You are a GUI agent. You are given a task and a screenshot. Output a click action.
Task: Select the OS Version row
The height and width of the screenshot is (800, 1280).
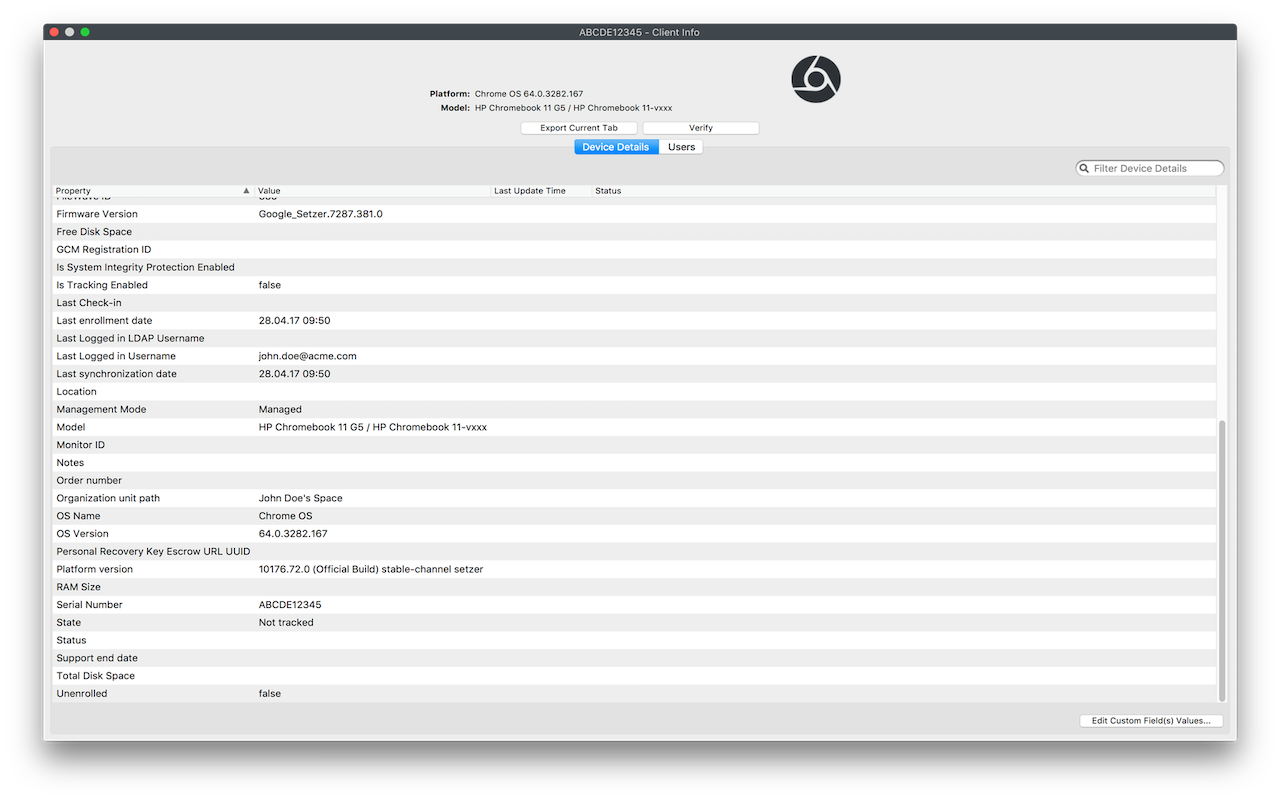(x=634, y=534)
